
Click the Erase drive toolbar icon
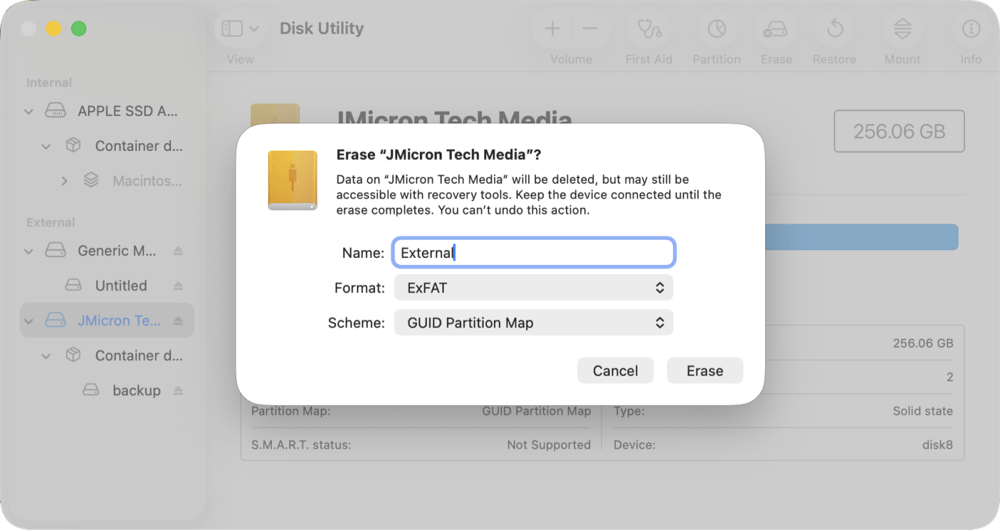776,29
